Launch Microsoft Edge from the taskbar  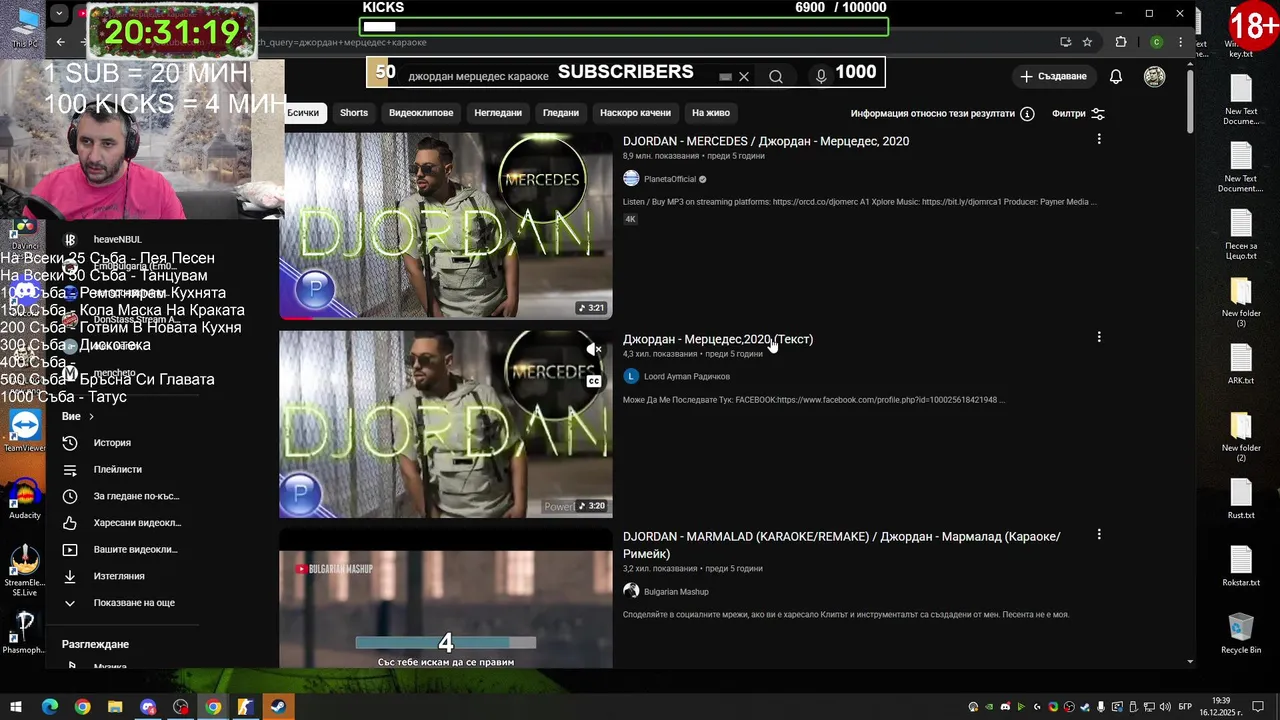(x=49, y=707)
